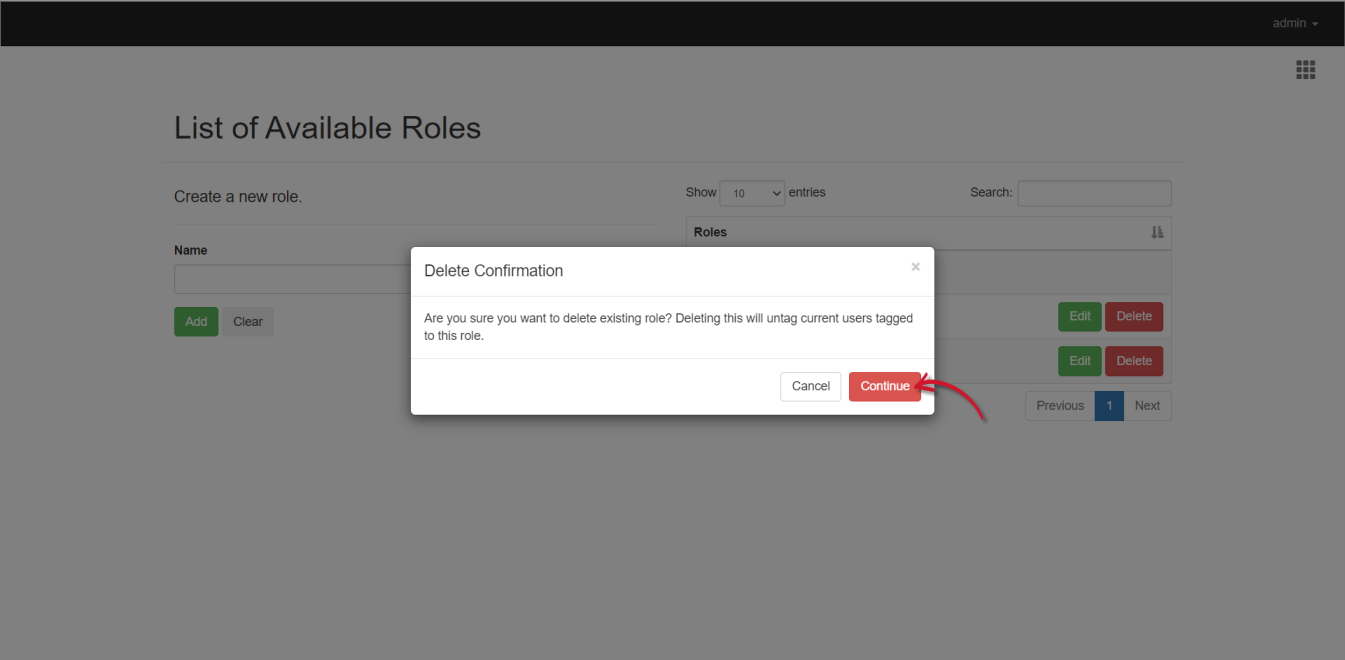This screenshot has width=1345, height=660.
Task: Click the Roles column header label
Action: click(710, 232)
